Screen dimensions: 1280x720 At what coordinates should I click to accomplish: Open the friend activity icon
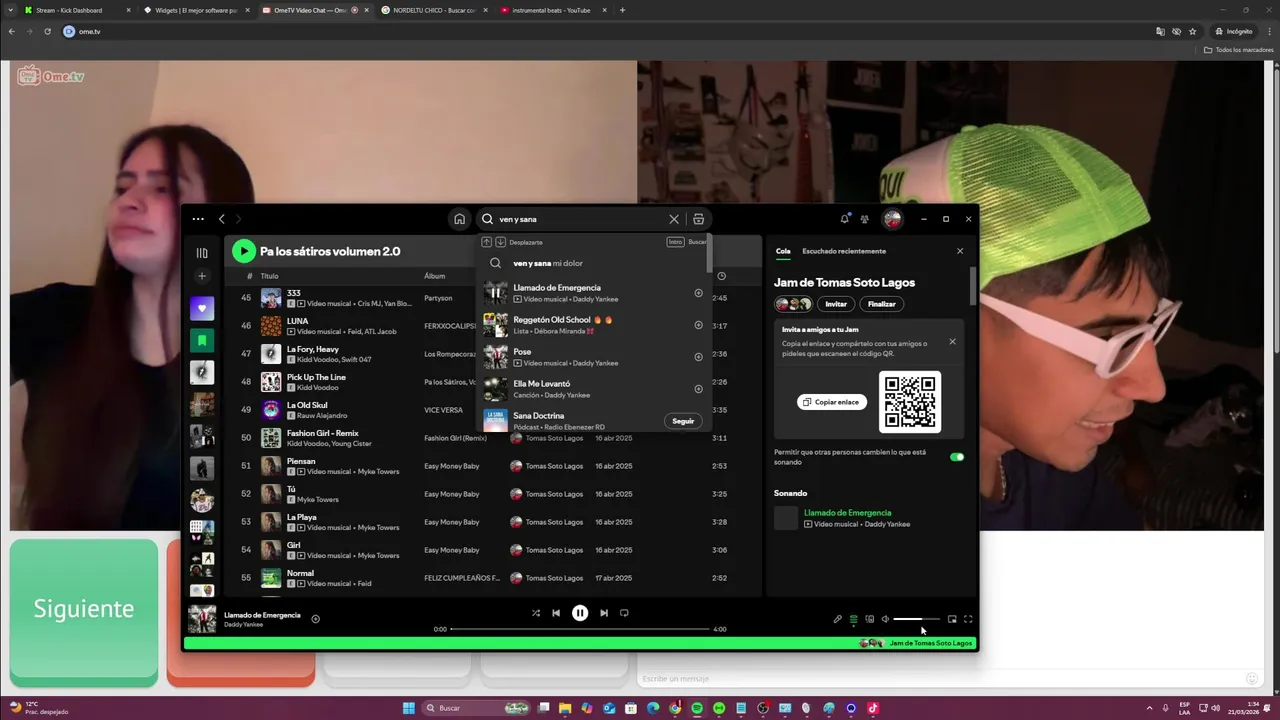tap(865, 219)
